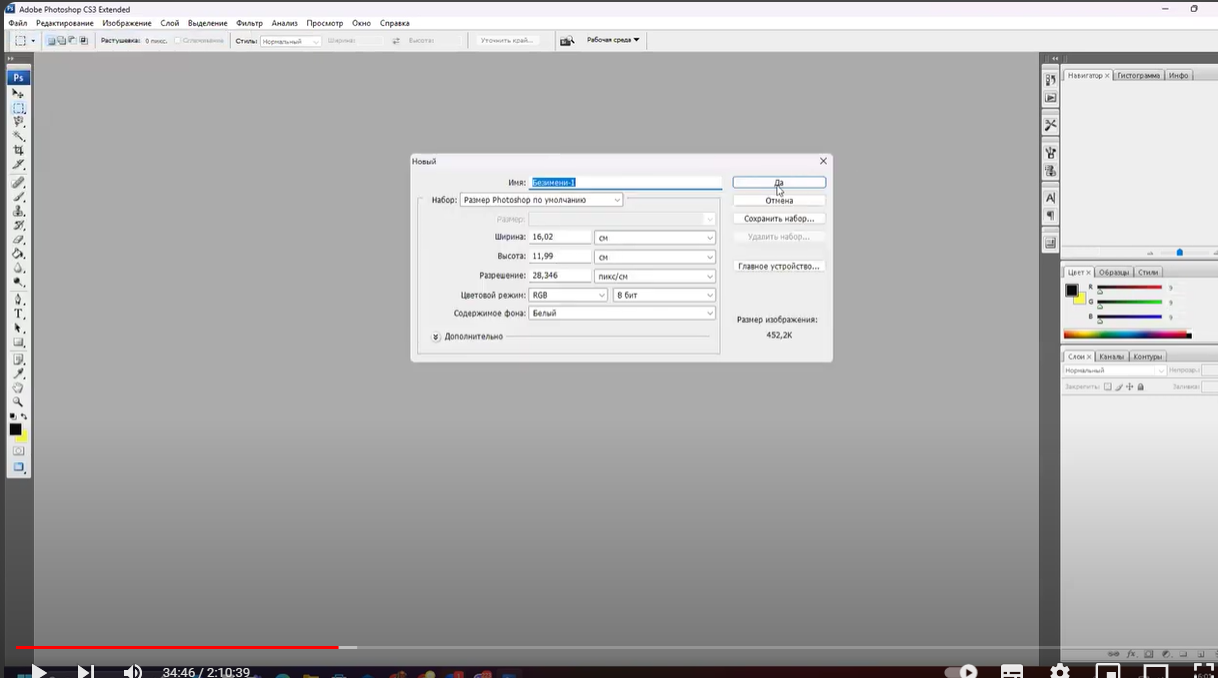
Task: Switch to the Гистограмма tab
Action: 1138,75
